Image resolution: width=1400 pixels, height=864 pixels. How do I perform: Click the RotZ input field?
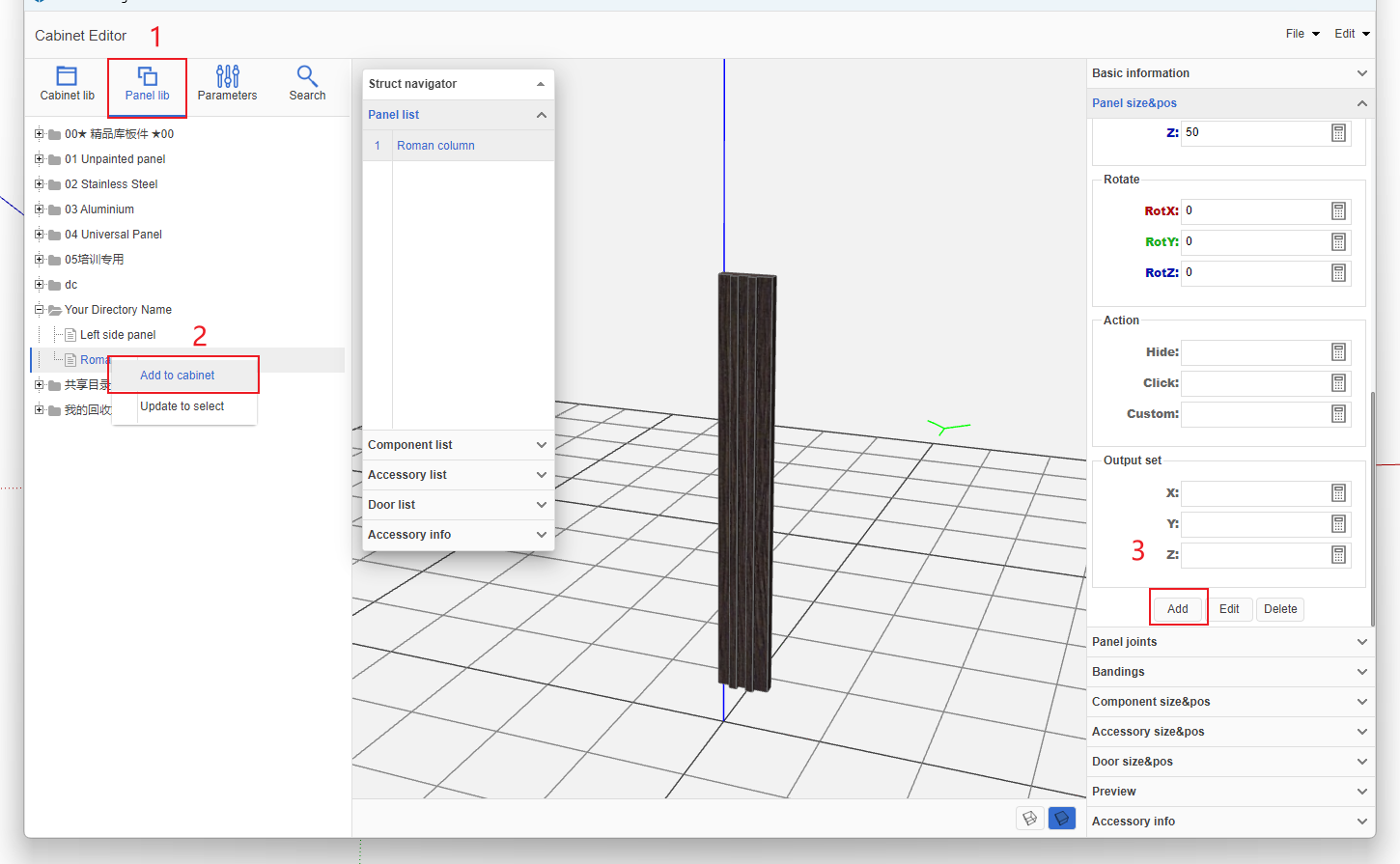click(x=1254, y=273)
